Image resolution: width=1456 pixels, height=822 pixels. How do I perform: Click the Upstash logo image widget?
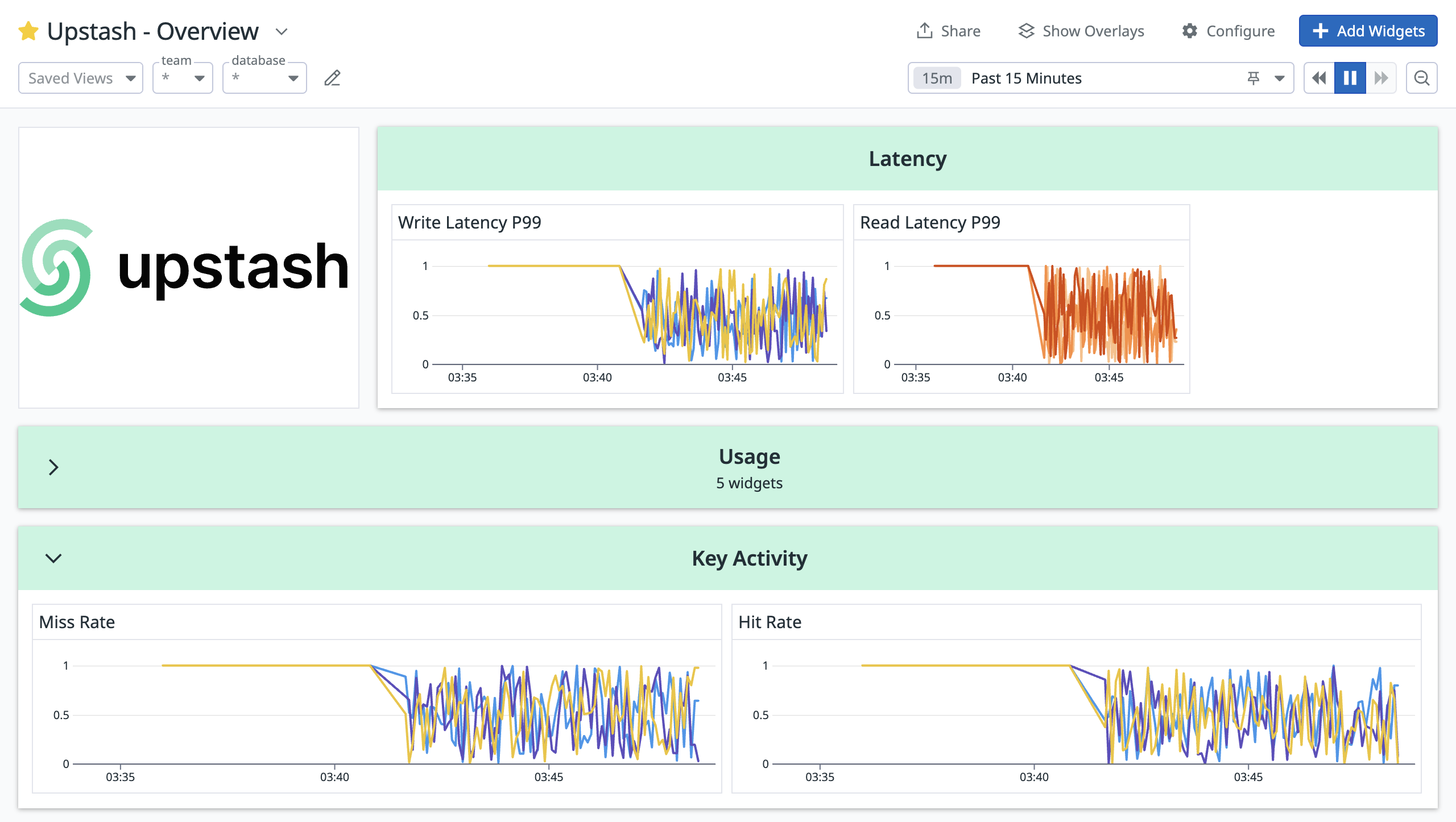(189, 267)
